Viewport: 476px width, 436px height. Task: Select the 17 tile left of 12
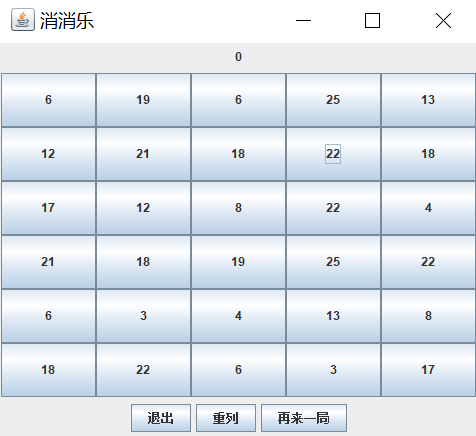coord(48,208)
